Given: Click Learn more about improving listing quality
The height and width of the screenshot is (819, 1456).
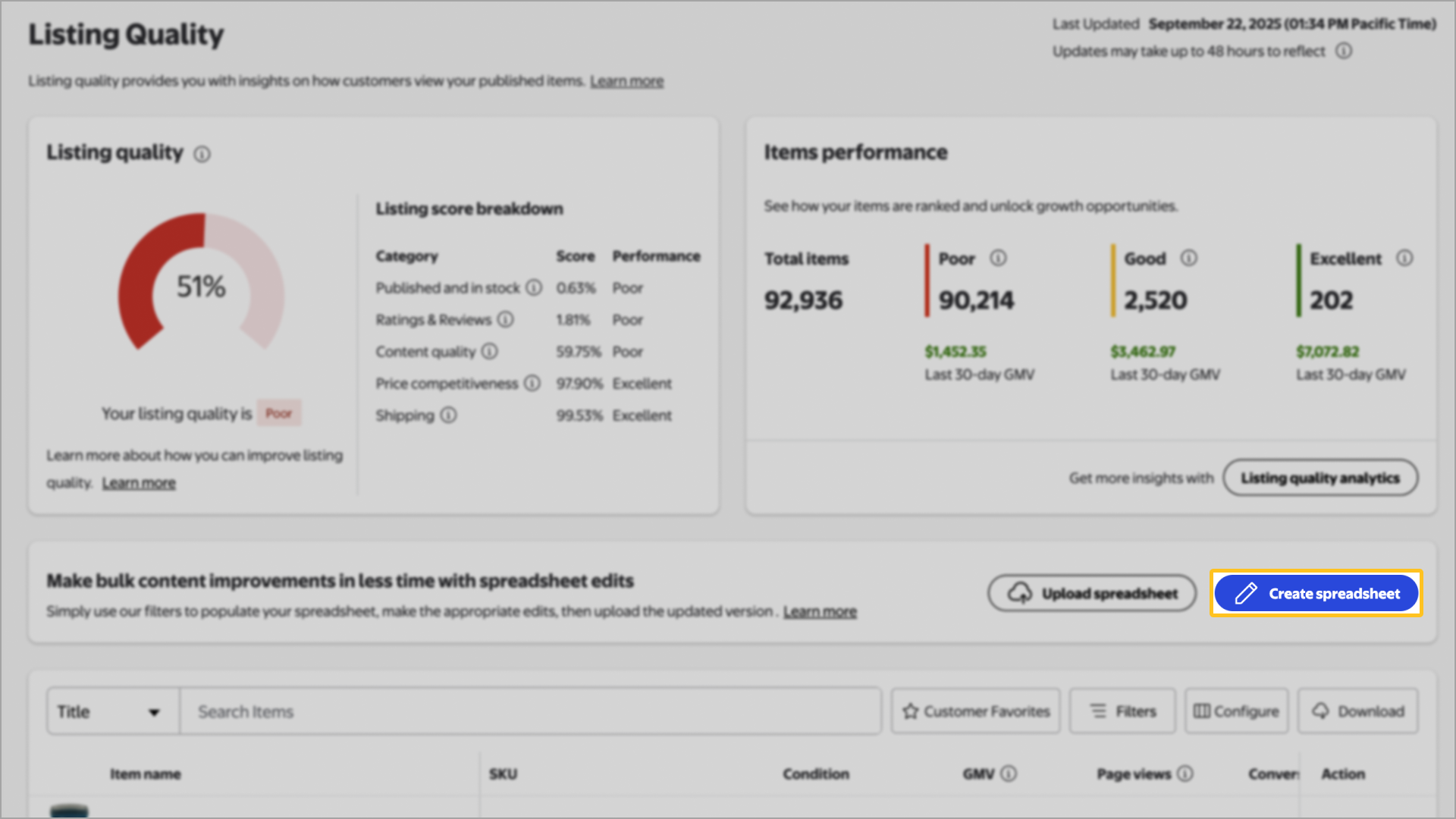Looking at the screenshot, I should pos(139,482).
